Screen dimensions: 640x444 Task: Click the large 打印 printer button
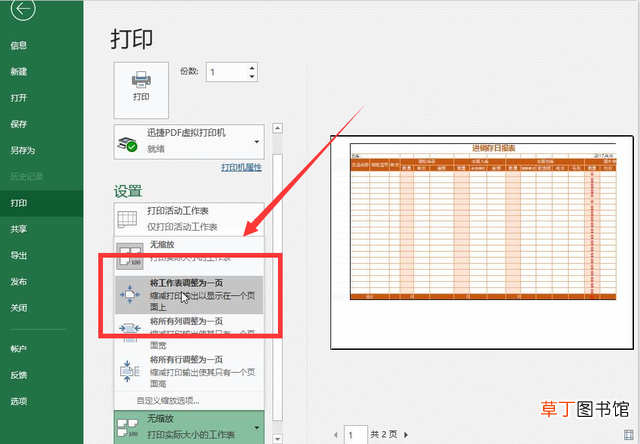[x=141, y=90]
